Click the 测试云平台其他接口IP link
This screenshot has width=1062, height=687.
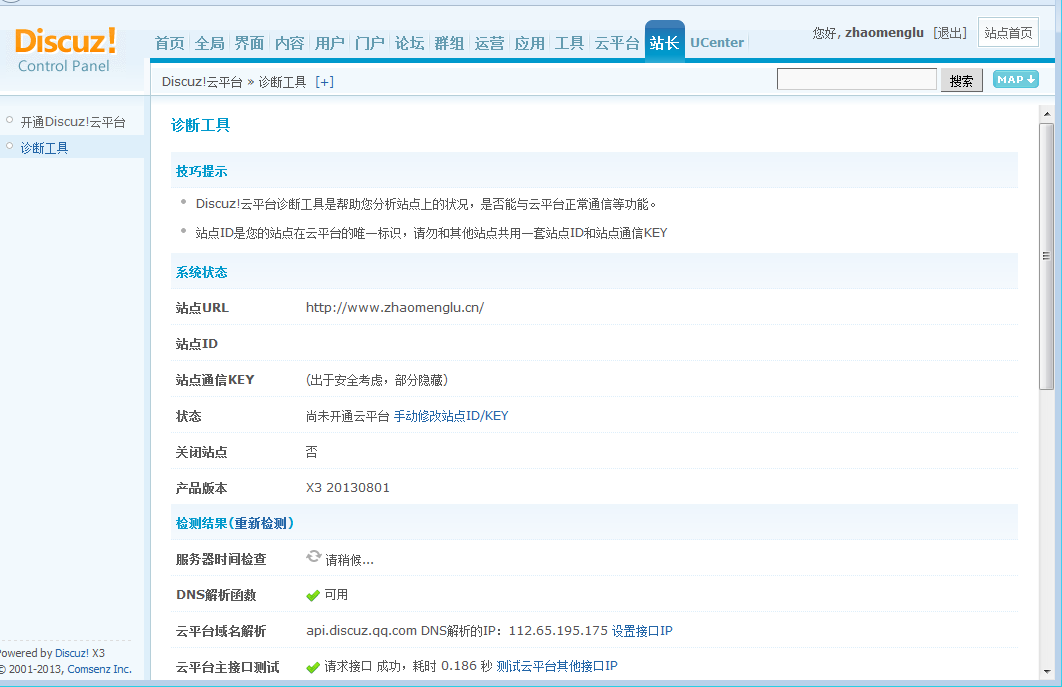[556, 666]
